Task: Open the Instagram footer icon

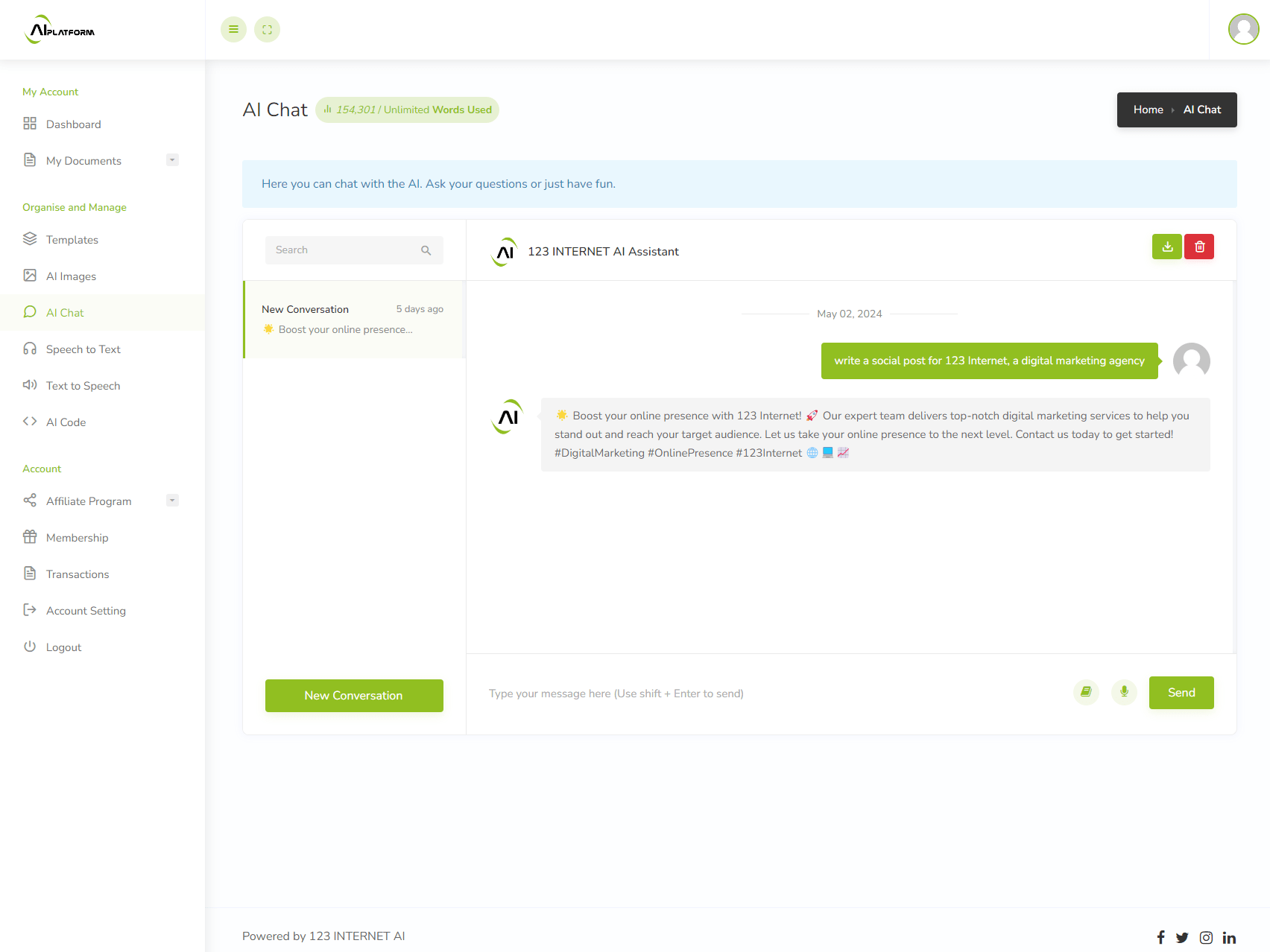Action: 1206,937
